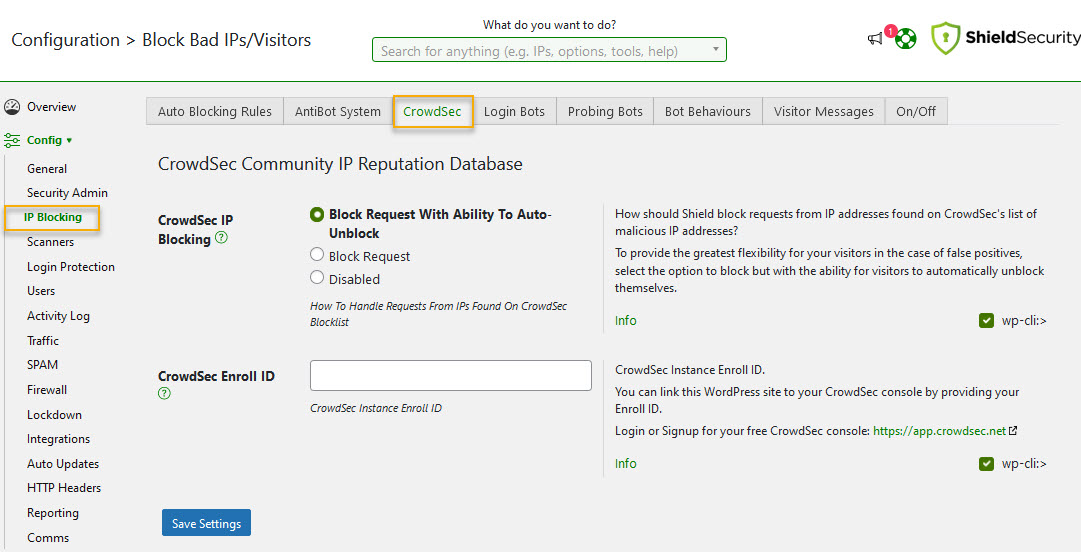The width and height of the screenshot is (1081, 552).
Task: Open the On/Off tab
Action: (916, 112)
